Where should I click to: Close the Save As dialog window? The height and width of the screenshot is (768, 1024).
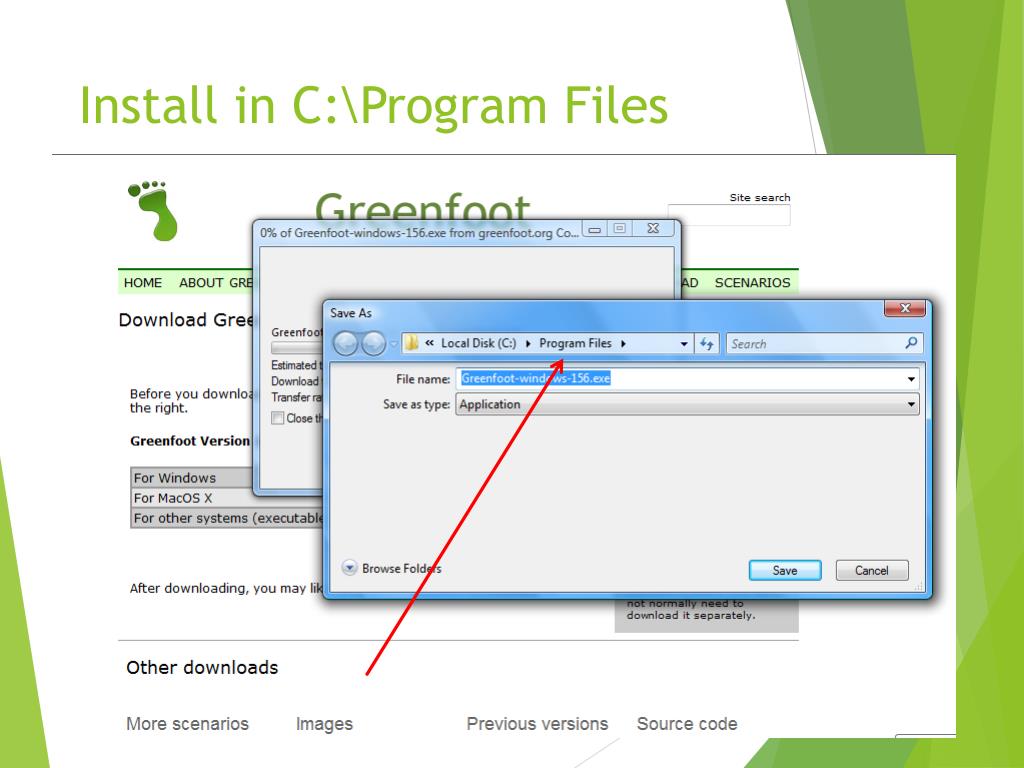pyautogui.click(x=904, y=308)
